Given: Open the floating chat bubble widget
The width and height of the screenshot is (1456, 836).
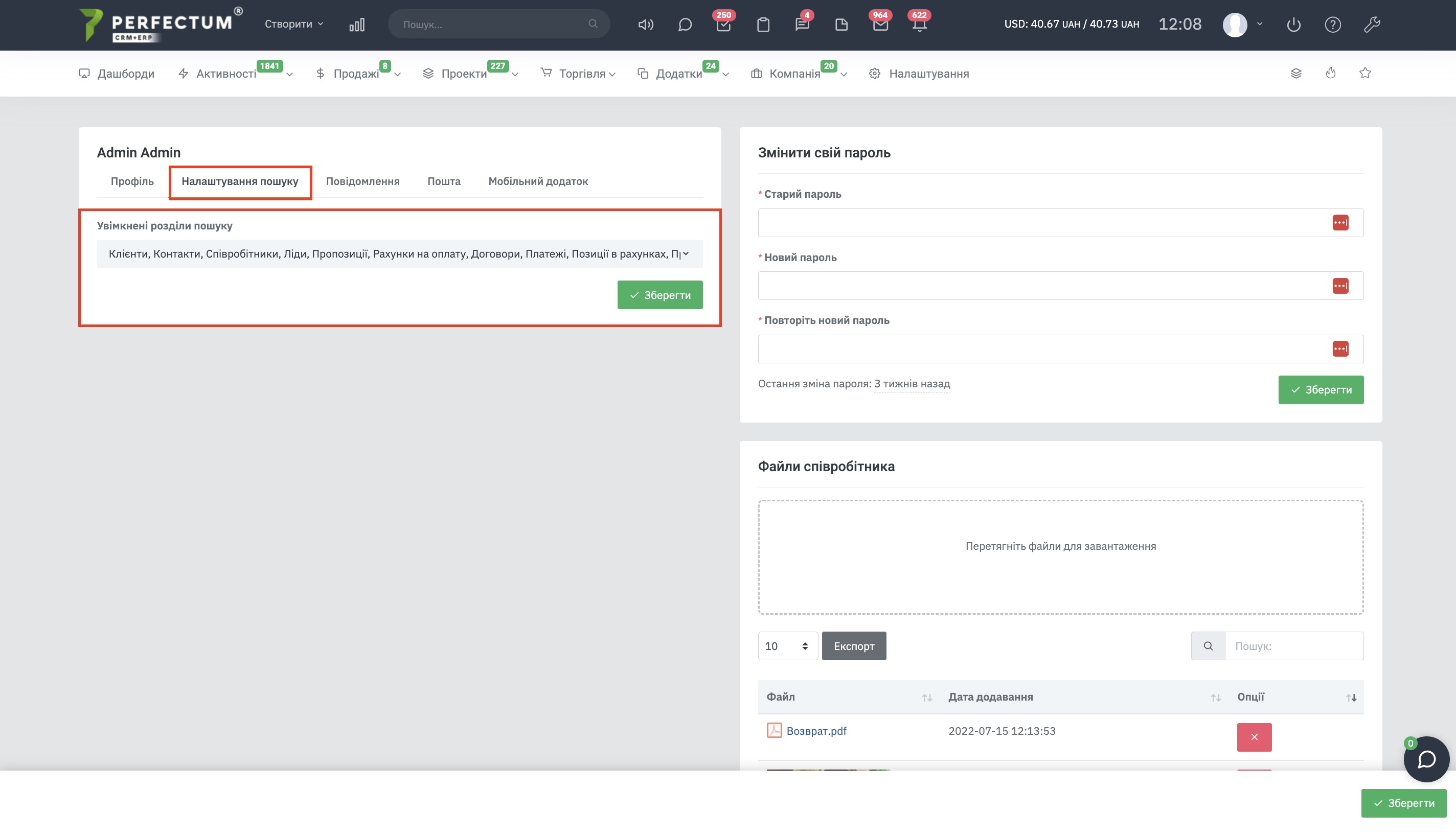Looking at the screenshot, I should click(x=1426, y=759).
